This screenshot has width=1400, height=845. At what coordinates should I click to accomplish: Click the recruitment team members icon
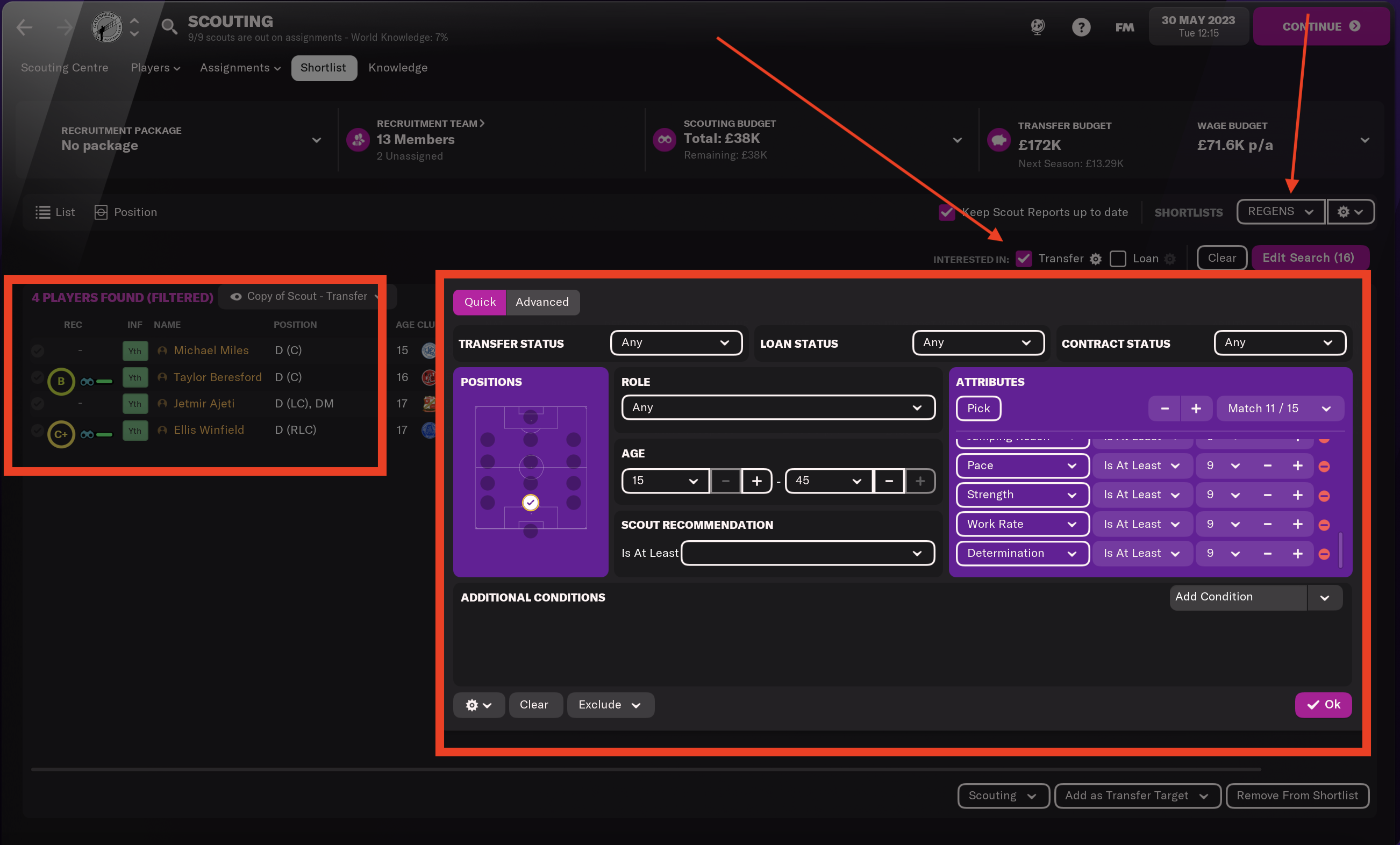coord(358,139)
